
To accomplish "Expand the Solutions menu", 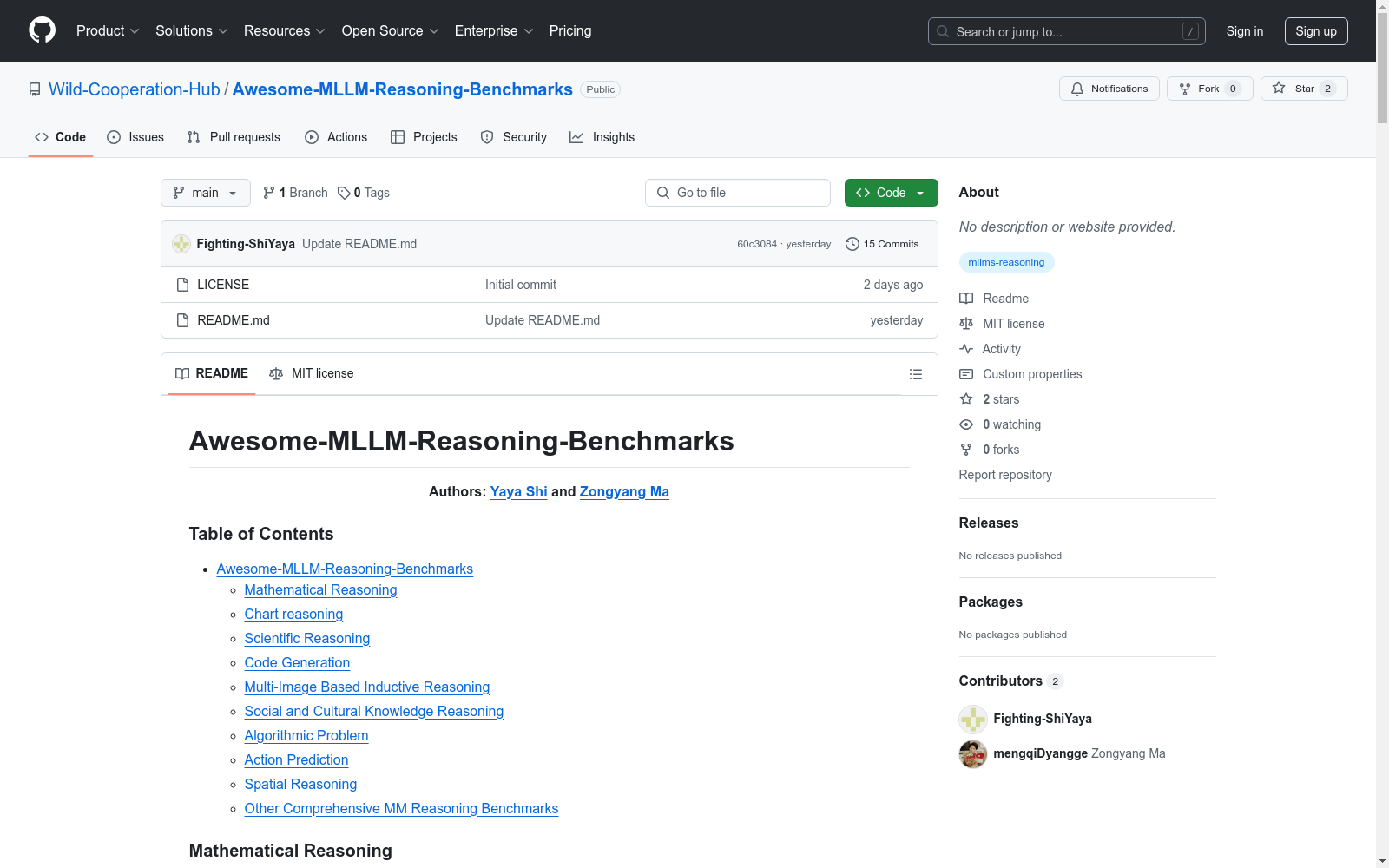I will point(192,31).
